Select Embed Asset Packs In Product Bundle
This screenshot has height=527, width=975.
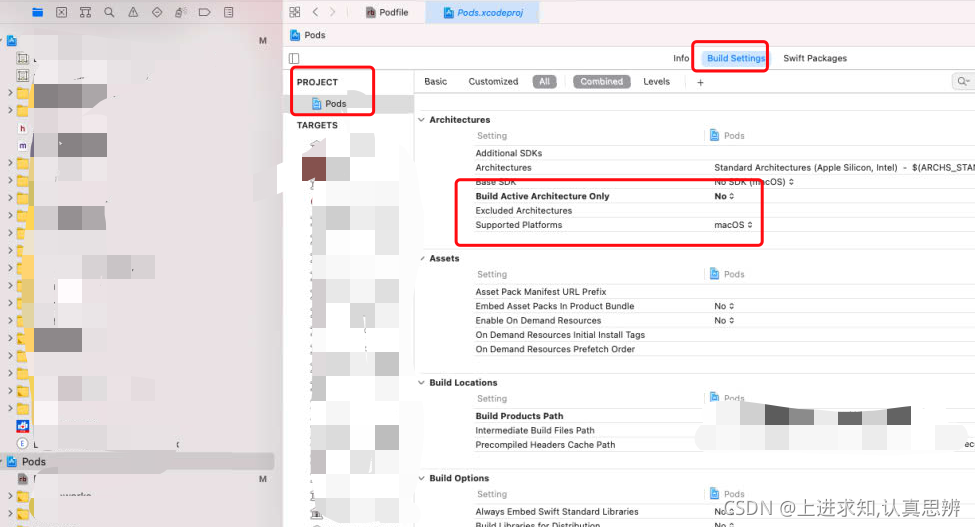tap(555, 306)
